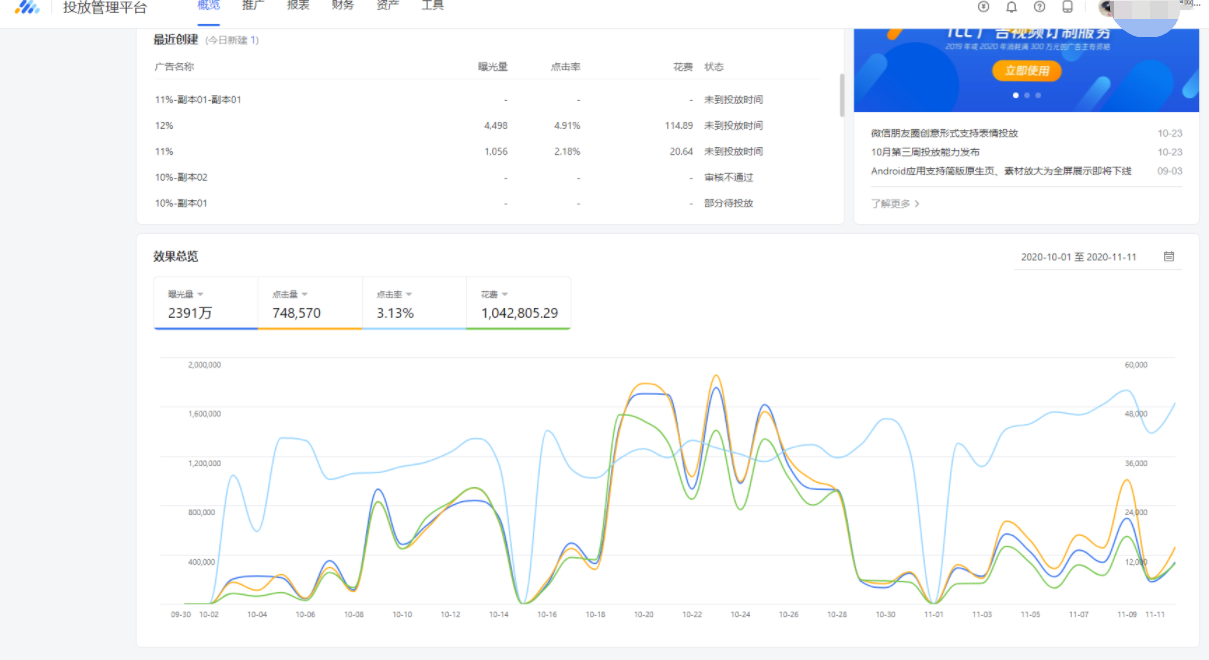Select the first banner carousel dot
Image resolution: width=1209 pixels, height=660 pixels.
1016,95
